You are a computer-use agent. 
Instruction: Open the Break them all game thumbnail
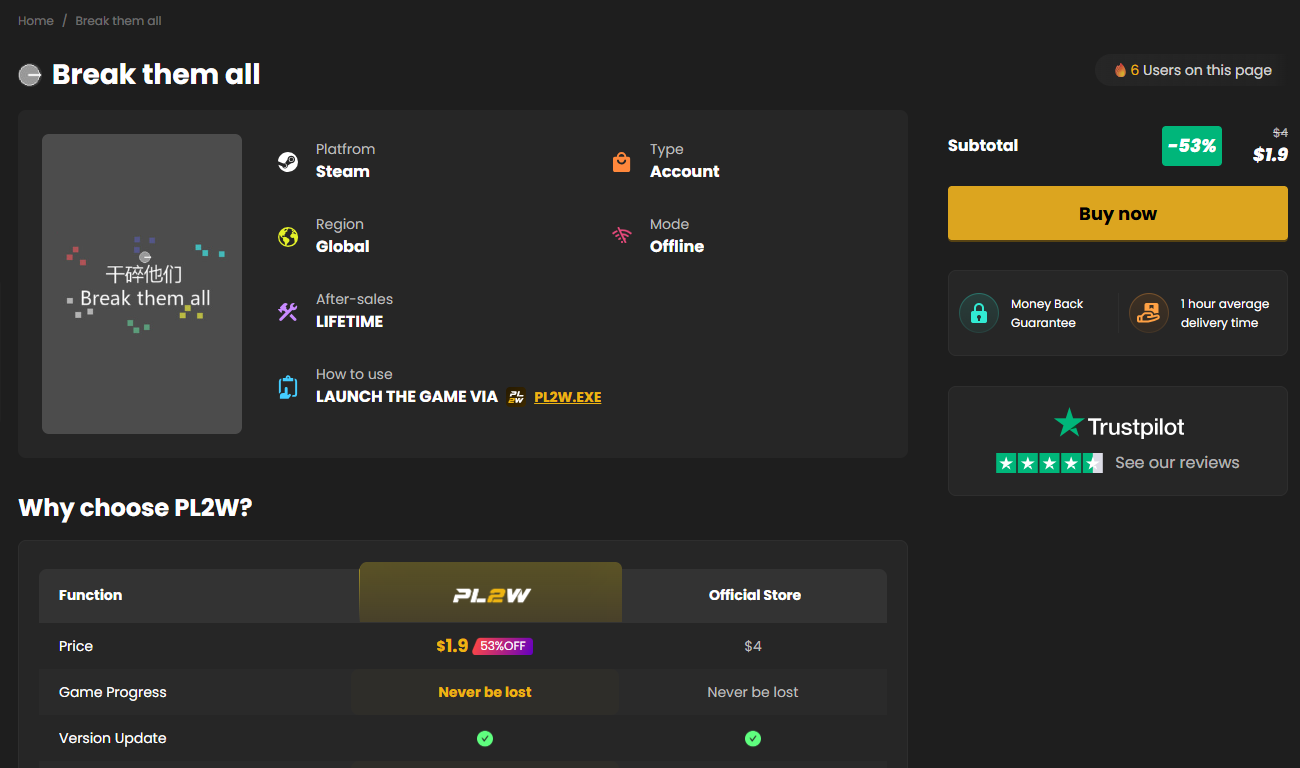[142, 284]
